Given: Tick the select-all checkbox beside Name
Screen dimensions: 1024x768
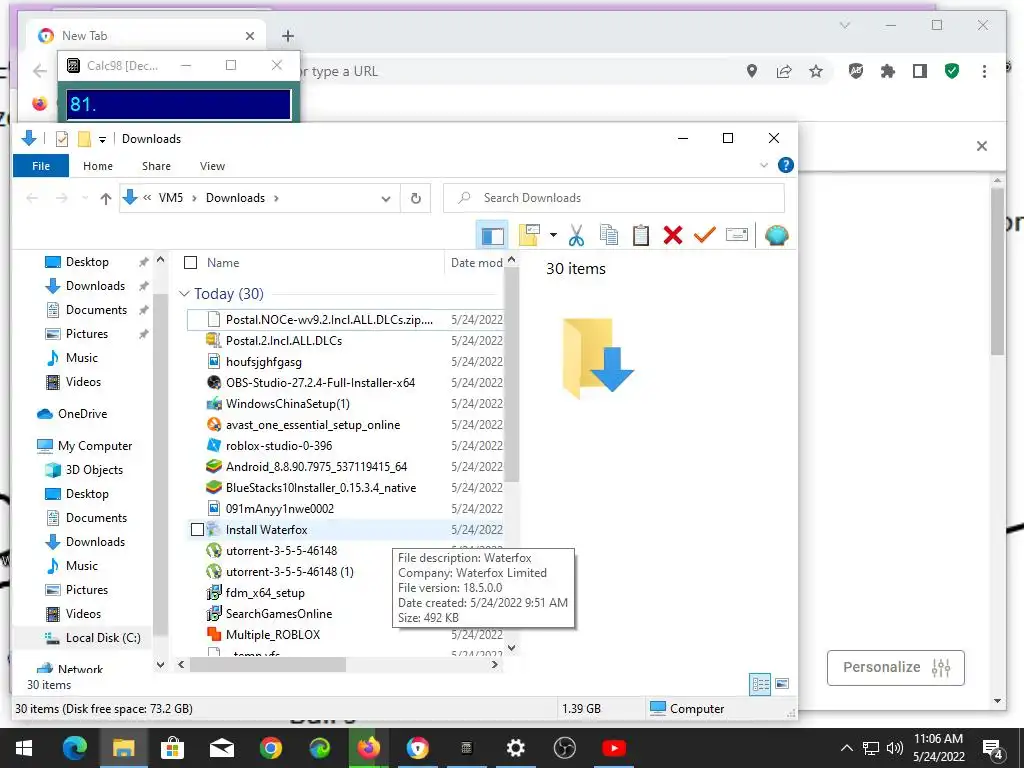Looking at the screenshot, I should tap(191, 263).
